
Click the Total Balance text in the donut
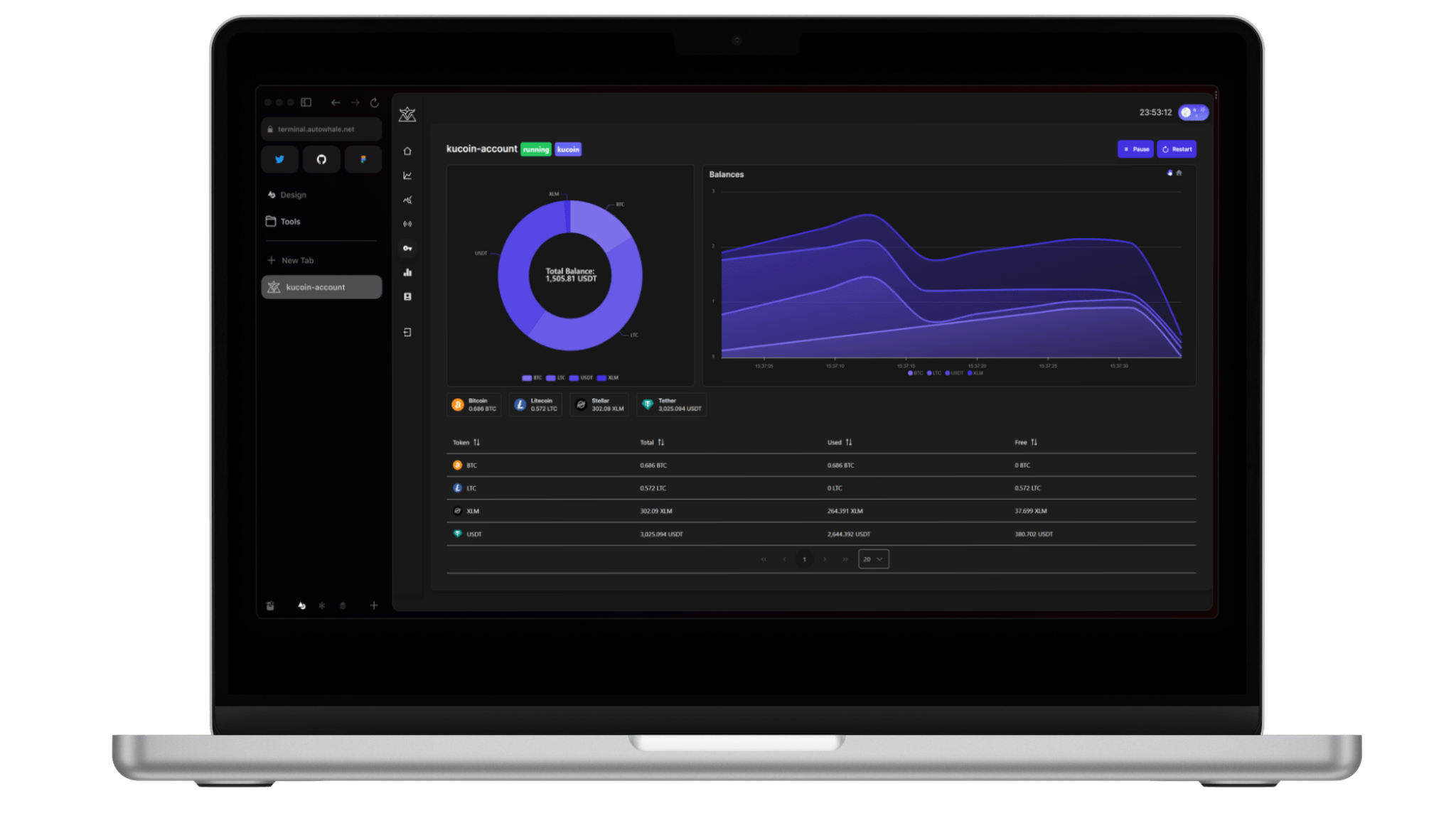point(570,275)
